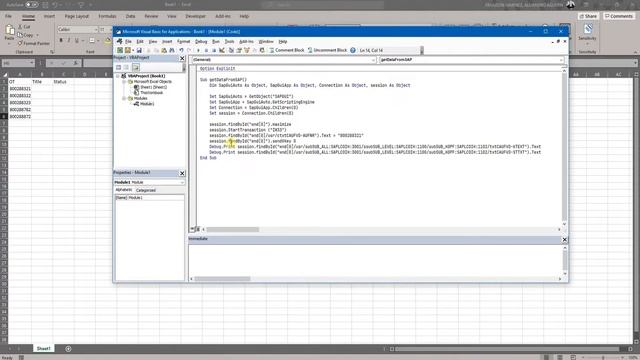Click the Uncomment Block button
Screen dimensions: 640x360
pyautogui.click(x=327, y=50)
